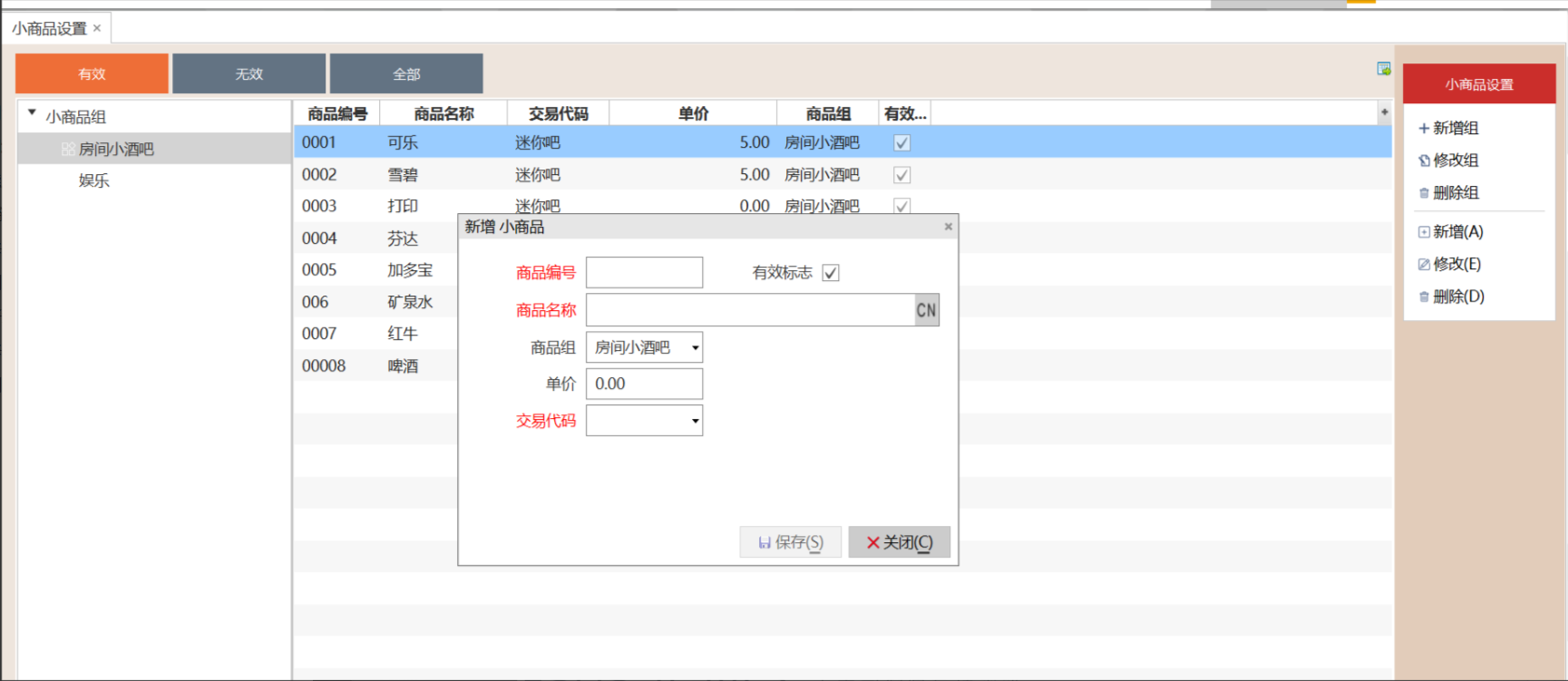
Task: Toggle the 有效标志 checkbox in dialog
Action: [830, 273]
